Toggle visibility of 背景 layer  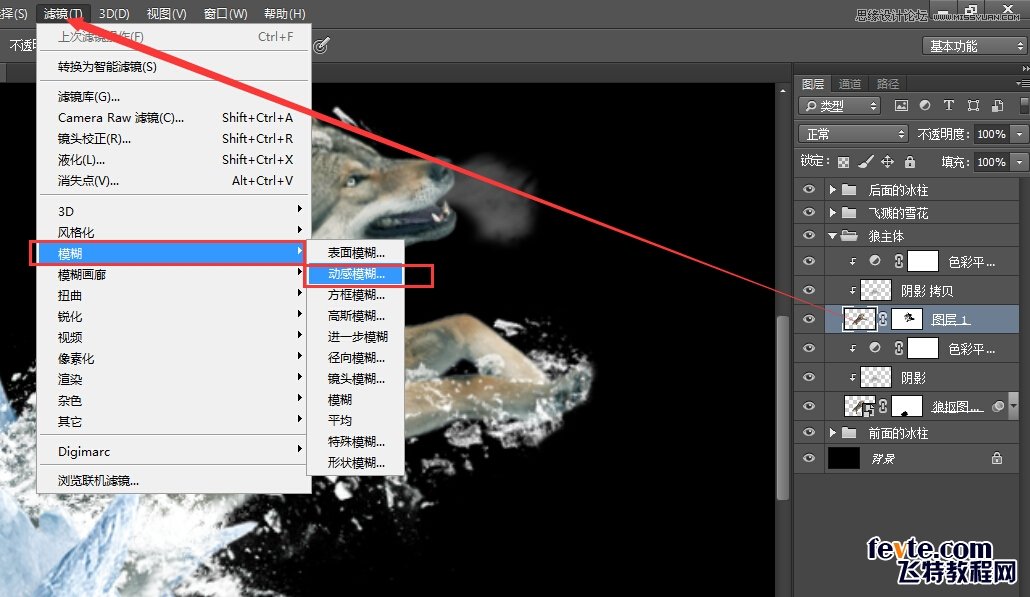(x=809, y=458)
